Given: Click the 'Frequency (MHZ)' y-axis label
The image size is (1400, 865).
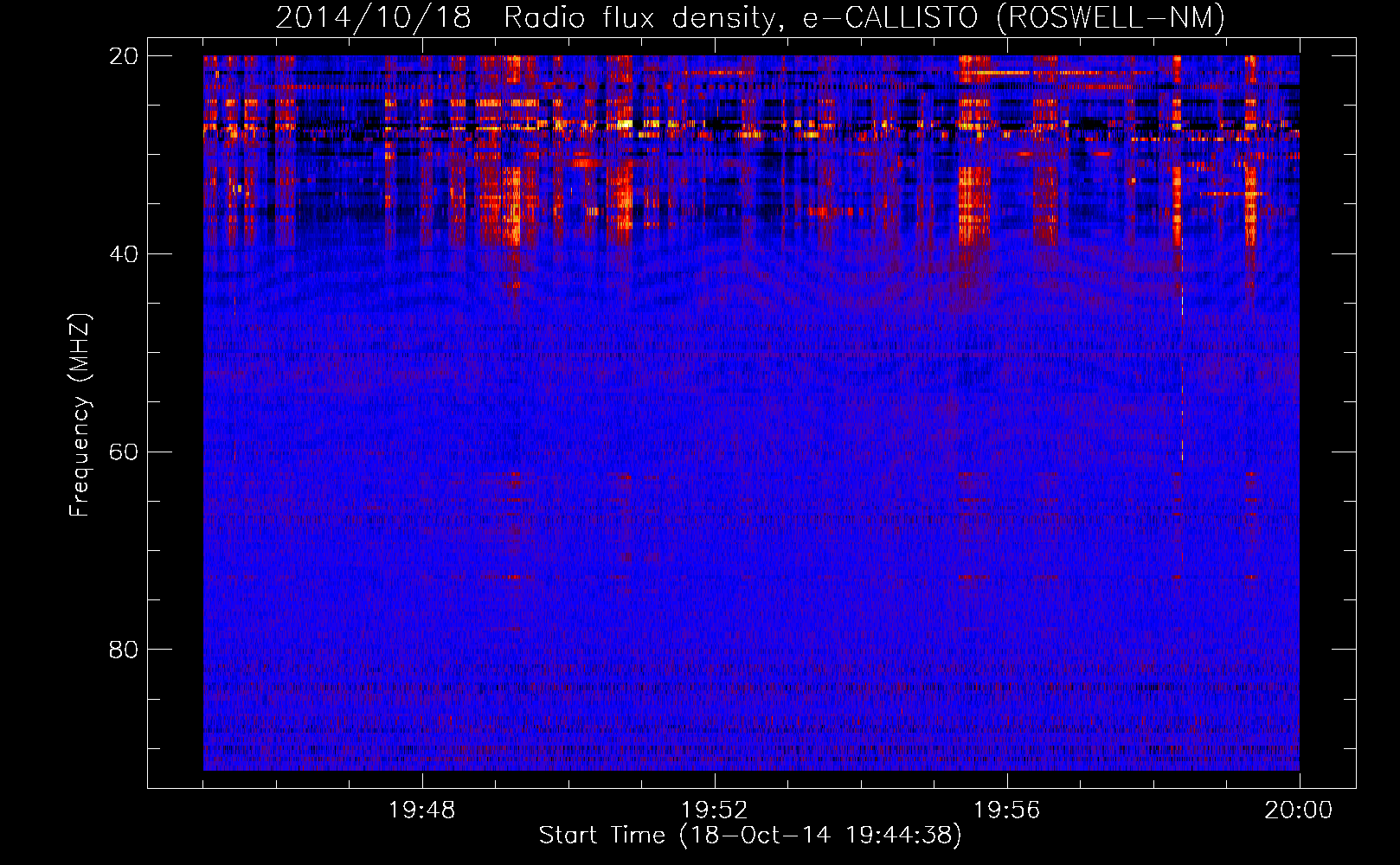Looking at the screenshot, I should (x=80, y=415).
